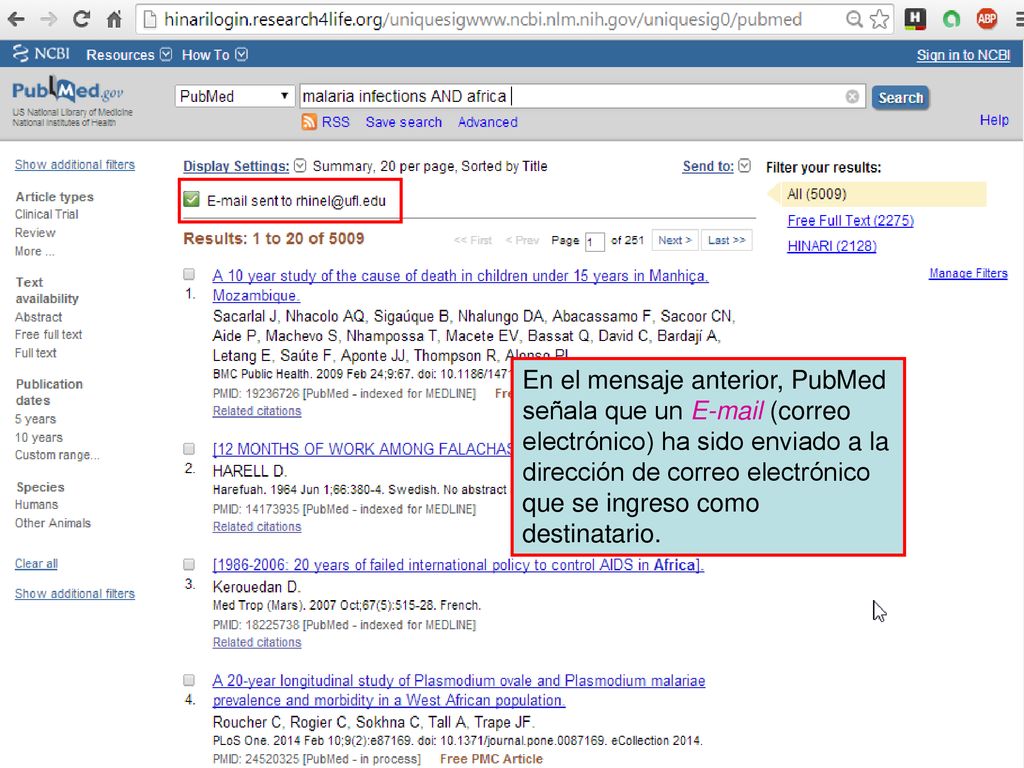Open the Advanced search link
1024x768 pixels.
[488, 122]
